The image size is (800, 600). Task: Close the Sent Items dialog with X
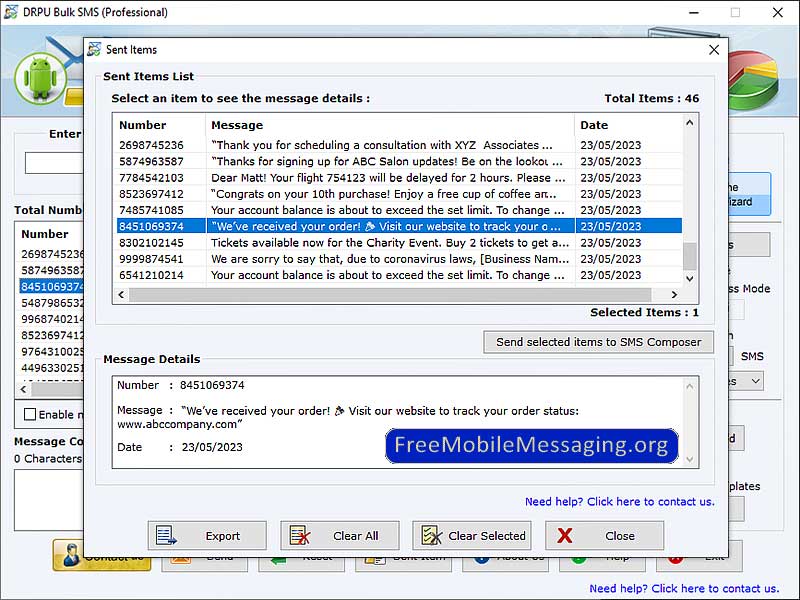714,49
